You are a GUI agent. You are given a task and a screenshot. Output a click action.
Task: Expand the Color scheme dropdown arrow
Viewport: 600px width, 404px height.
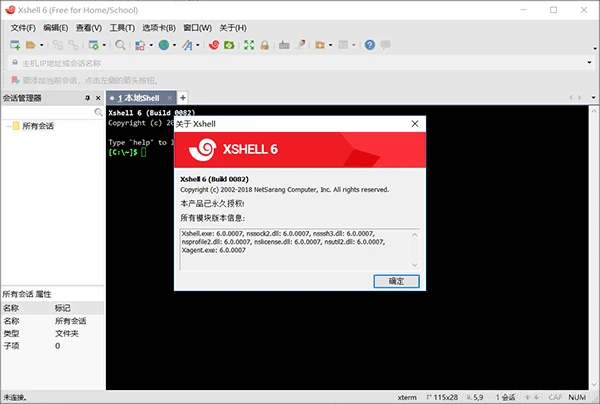[x=151, y=45]
